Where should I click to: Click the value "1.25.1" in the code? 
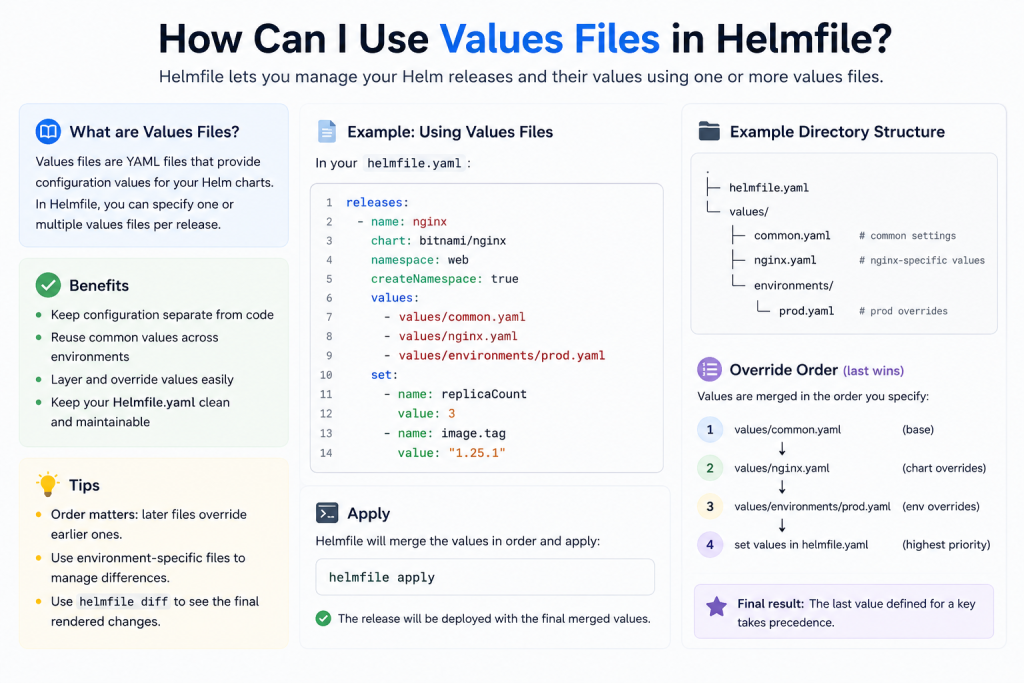(477, 453)
